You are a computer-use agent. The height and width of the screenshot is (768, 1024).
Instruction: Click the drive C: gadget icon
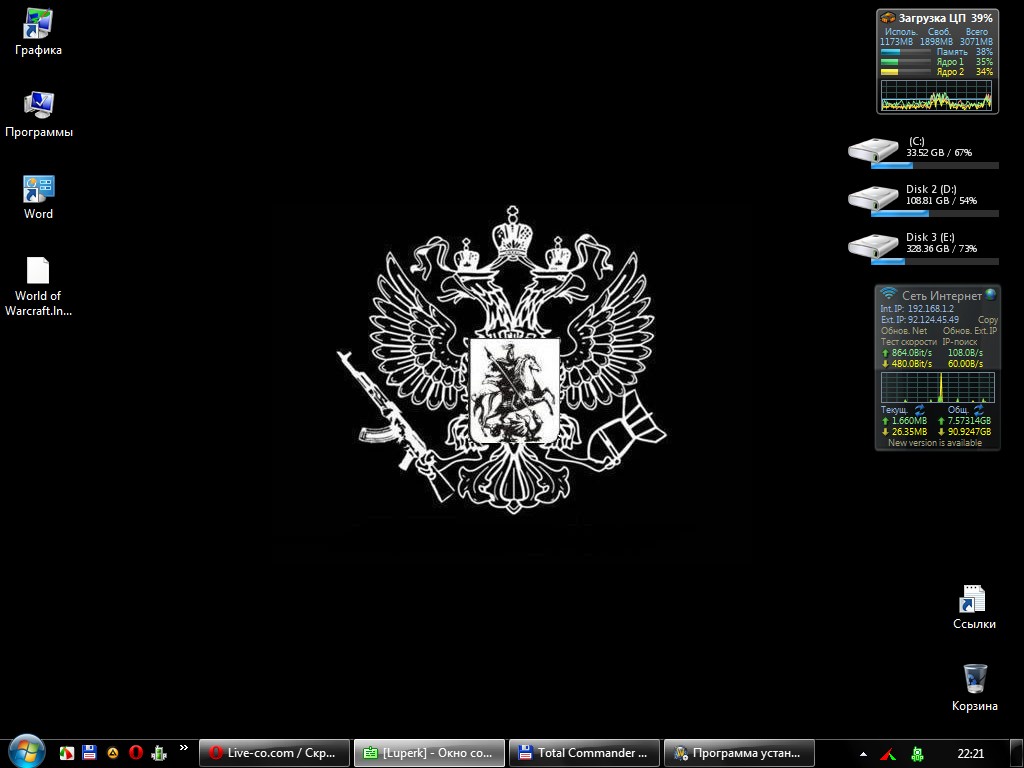click(873, 150)
